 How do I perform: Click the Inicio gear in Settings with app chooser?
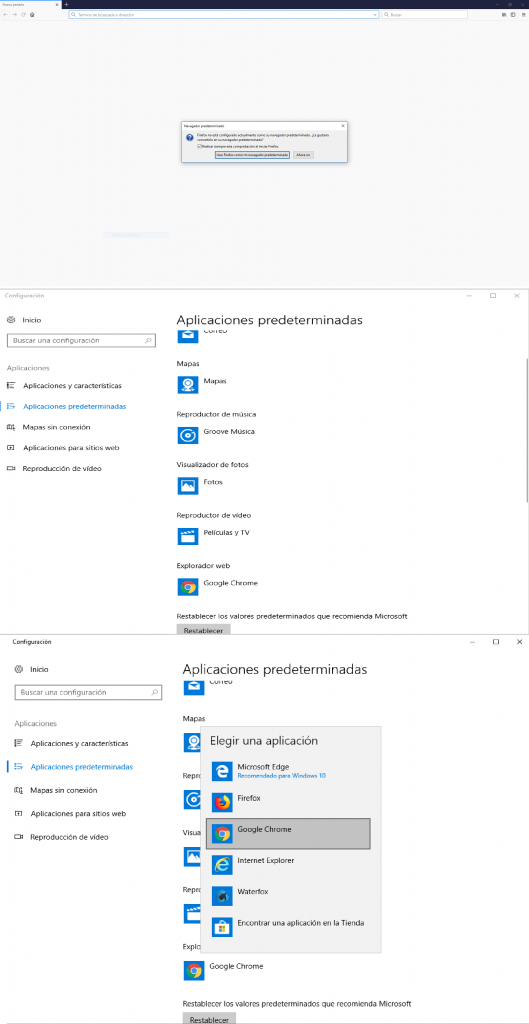coord(18,669)
